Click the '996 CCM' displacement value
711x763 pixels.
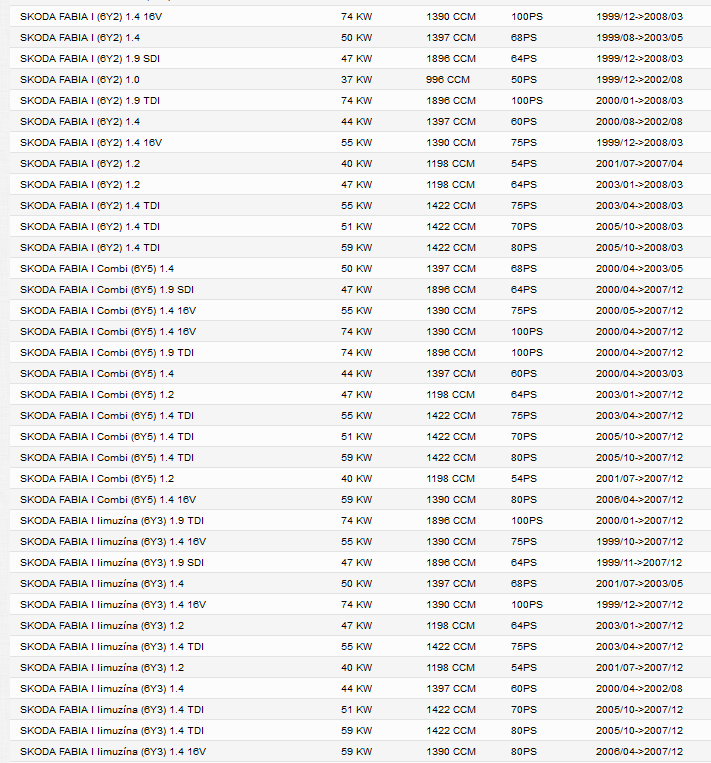[x=448, y=80]
